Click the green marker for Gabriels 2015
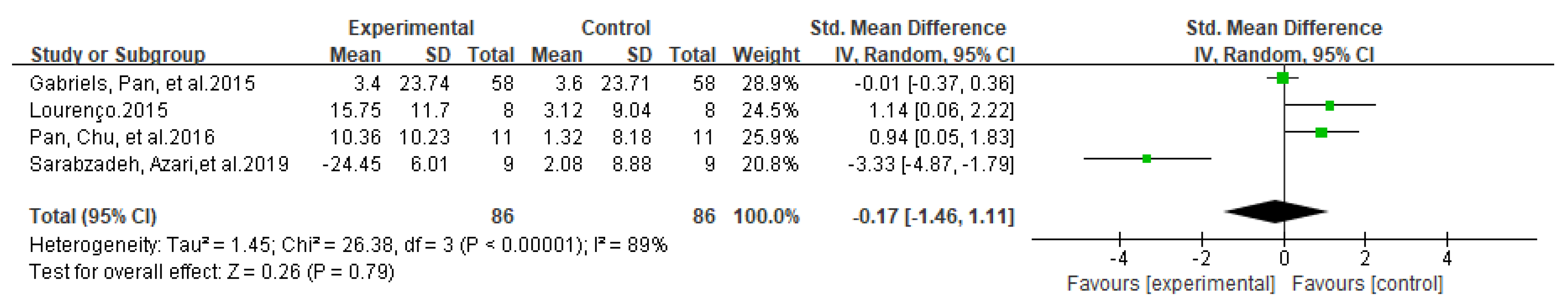1568x305 pixels. click(1283, 78)
